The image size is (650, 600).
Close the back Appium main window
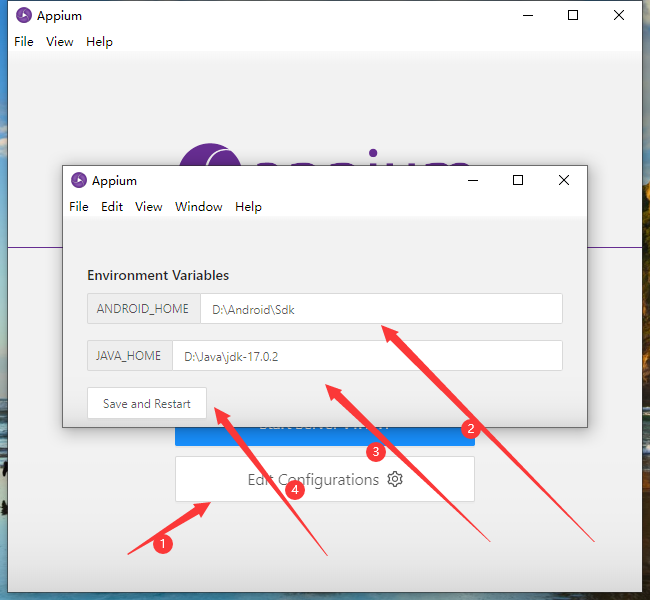click(x=619, y=15)
